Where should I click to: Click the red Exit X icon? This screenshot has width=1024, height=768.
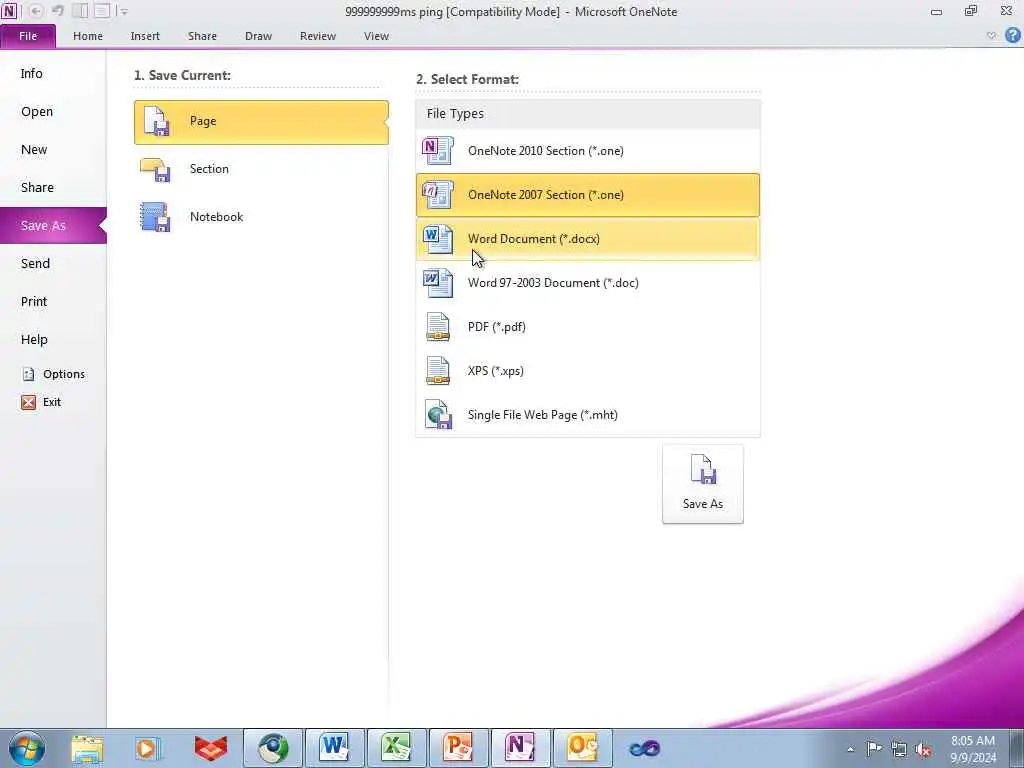pyautogui.click(x=28, y=402)
